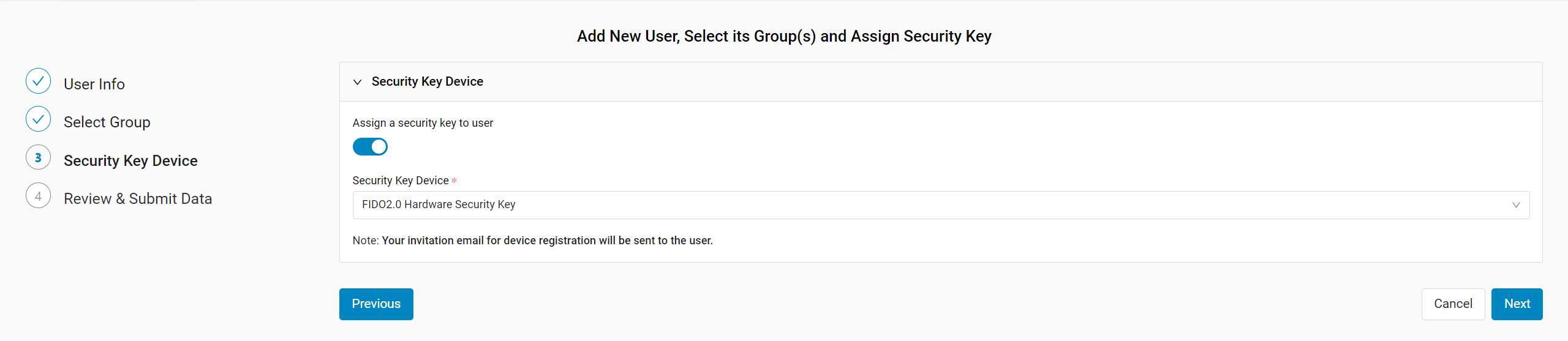Click the step 3 number circle icon
This screenshot has height=341, width=1568.
click(38, 157)
